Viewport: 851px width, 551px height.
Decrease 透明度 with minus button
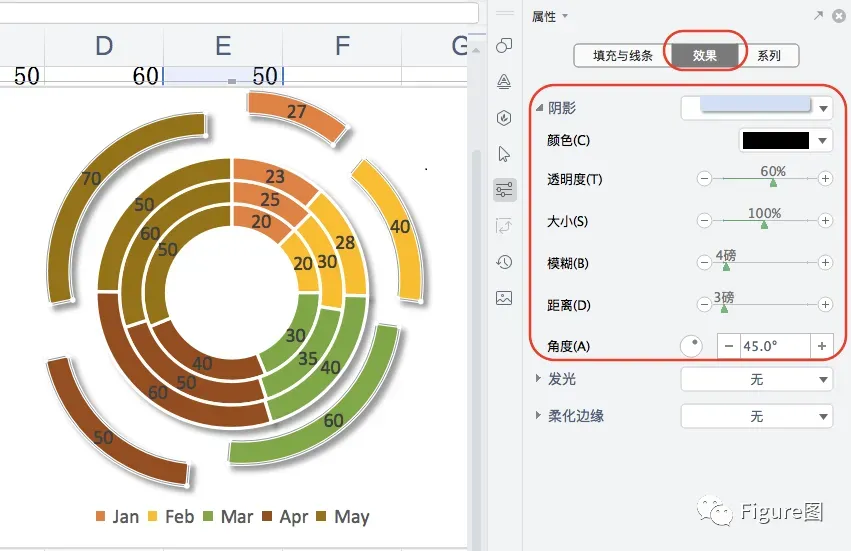704,179
